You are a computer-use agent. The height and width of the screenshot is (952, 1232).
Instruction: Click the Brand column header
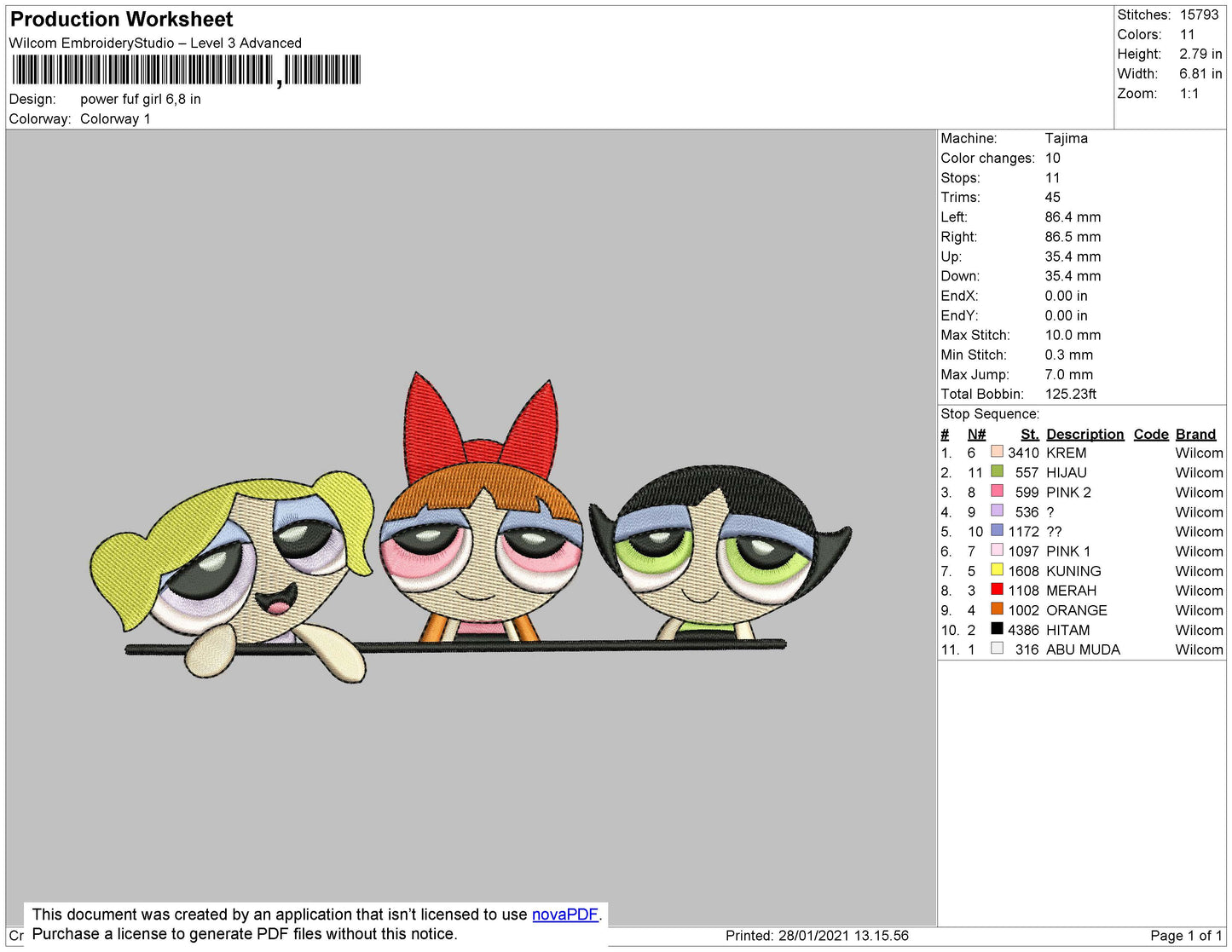click(x=1196, y=434)
